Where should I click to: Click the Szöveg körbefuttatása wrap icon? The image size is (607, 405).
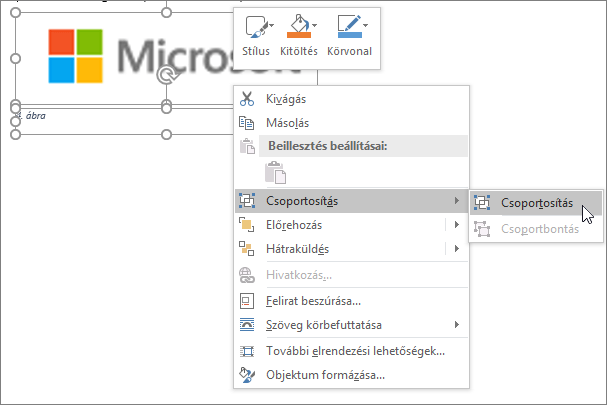(x=247, y=324)
